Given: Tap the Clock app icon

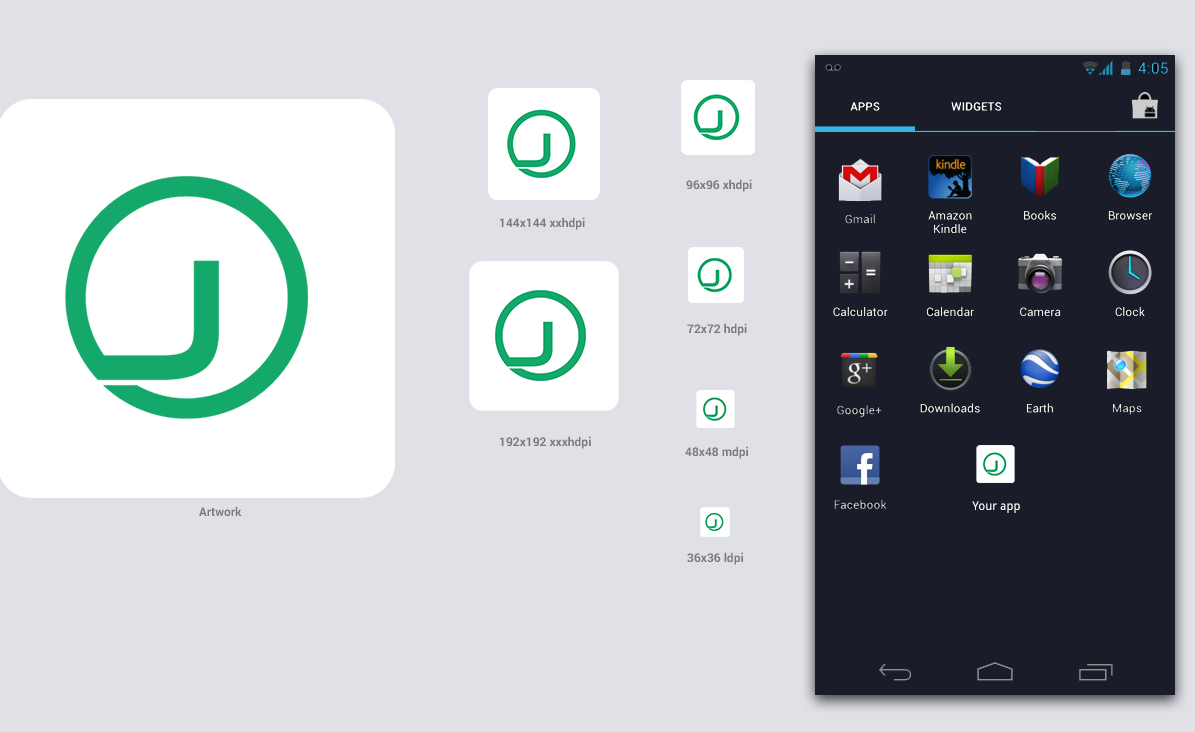Looking at the screenshot, I should click(x=1129, y=272).
